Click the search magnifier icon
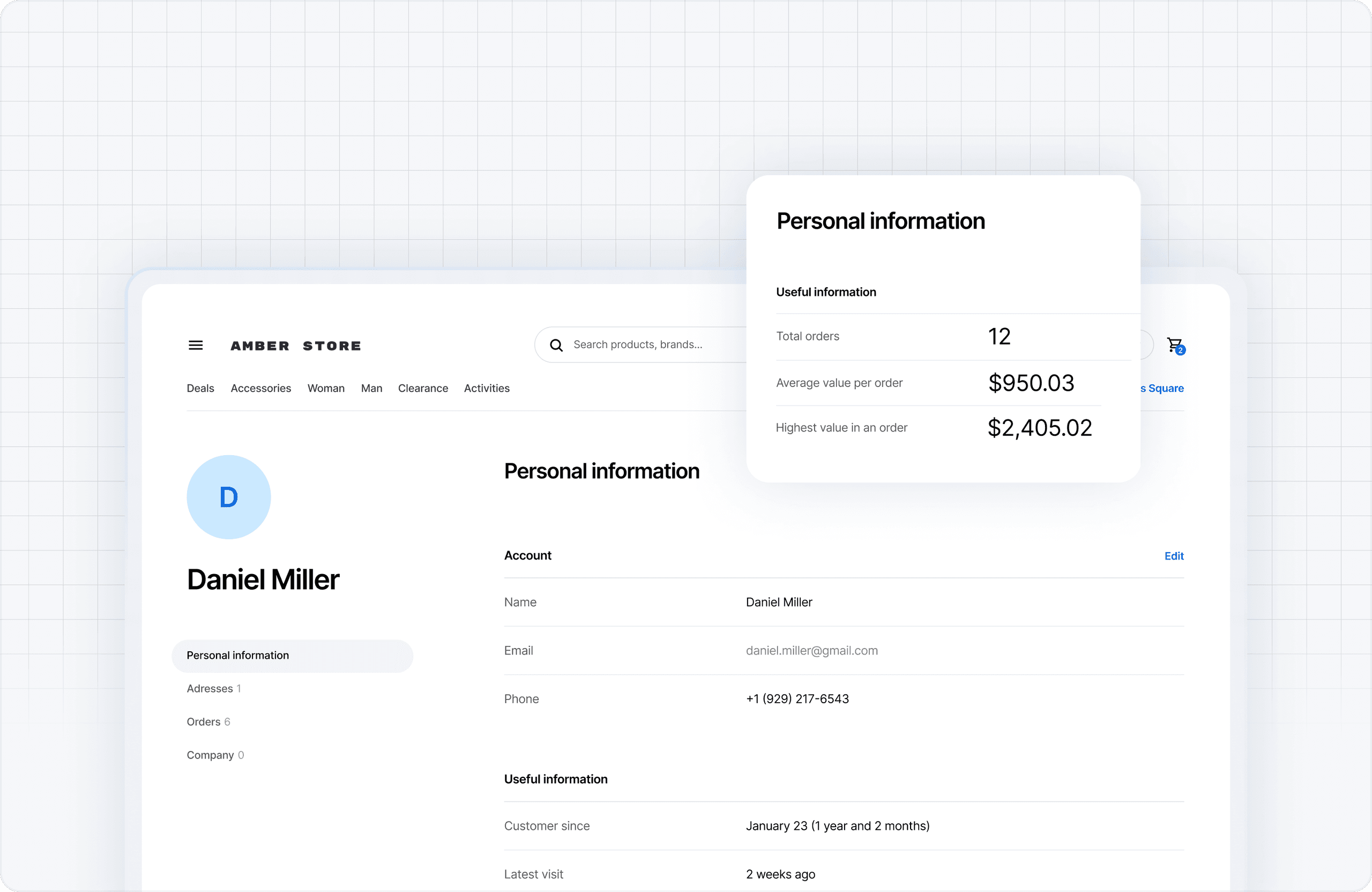This screenshot has width=1372, height=892. 556,345
